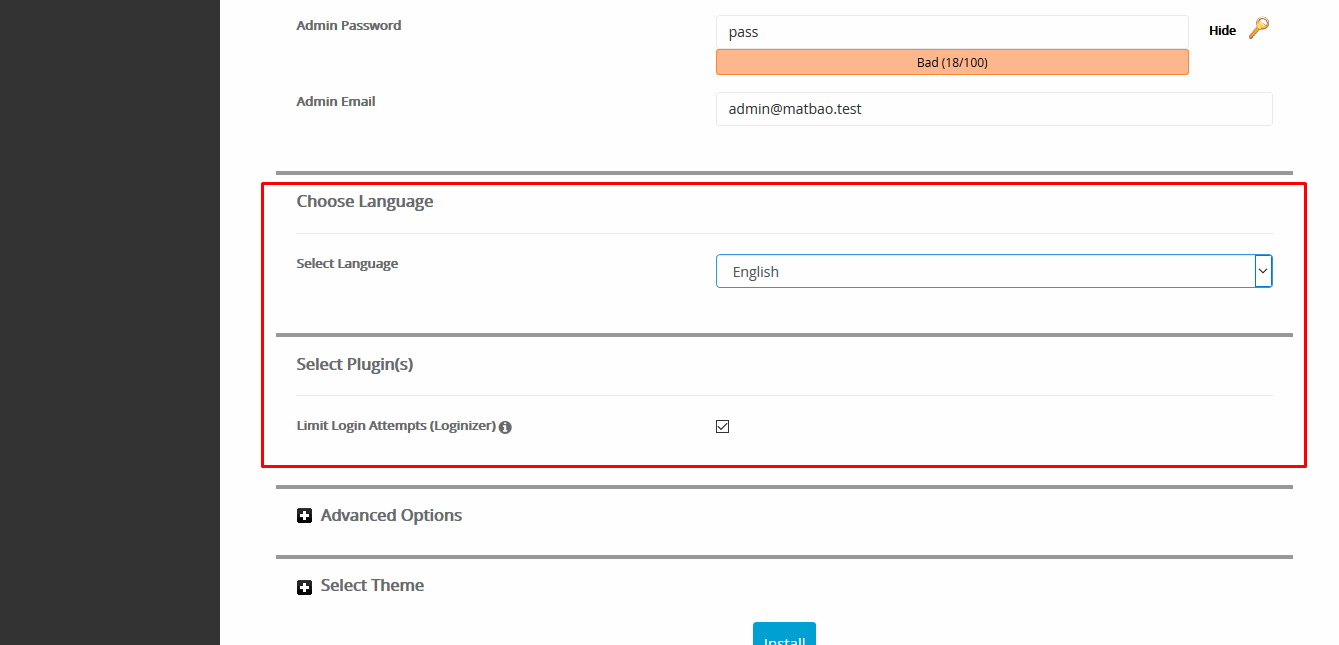Expand the Select Theme section
Image resolution: width=1339 pixels, height=645 pixels.
pyautogui.click(x=372, y=585)
